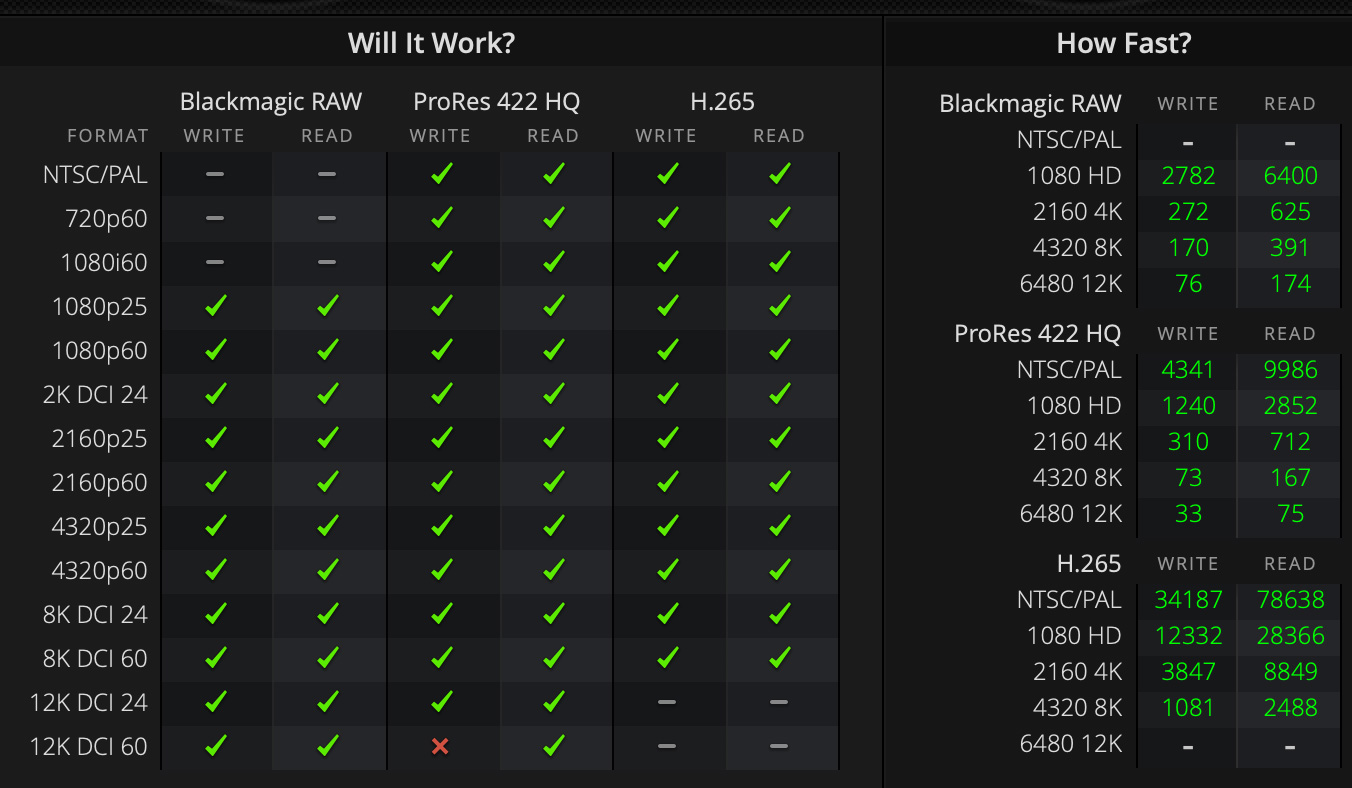
Task: Click ProRes 422 HQ 6480 12K write value 33
Action: tap(1188, 514)
